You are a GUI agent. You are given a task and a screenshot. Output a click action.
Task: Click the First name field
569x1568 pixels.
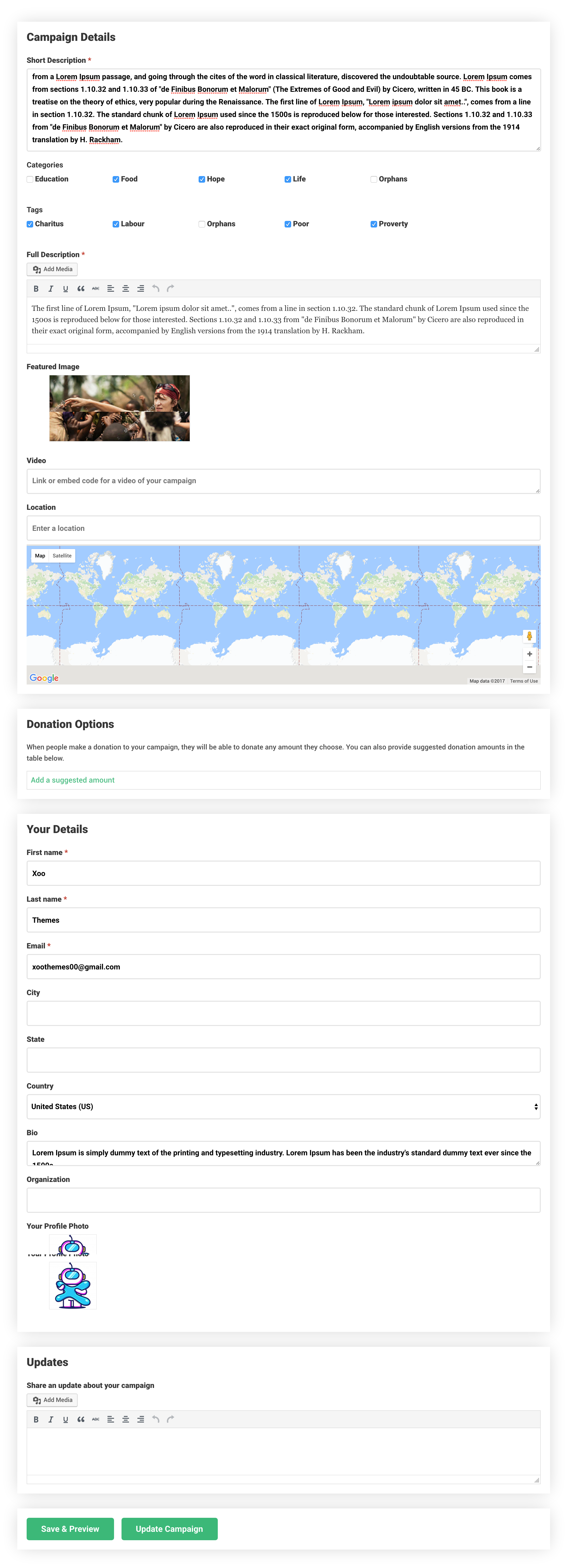(x=283, y=873)
